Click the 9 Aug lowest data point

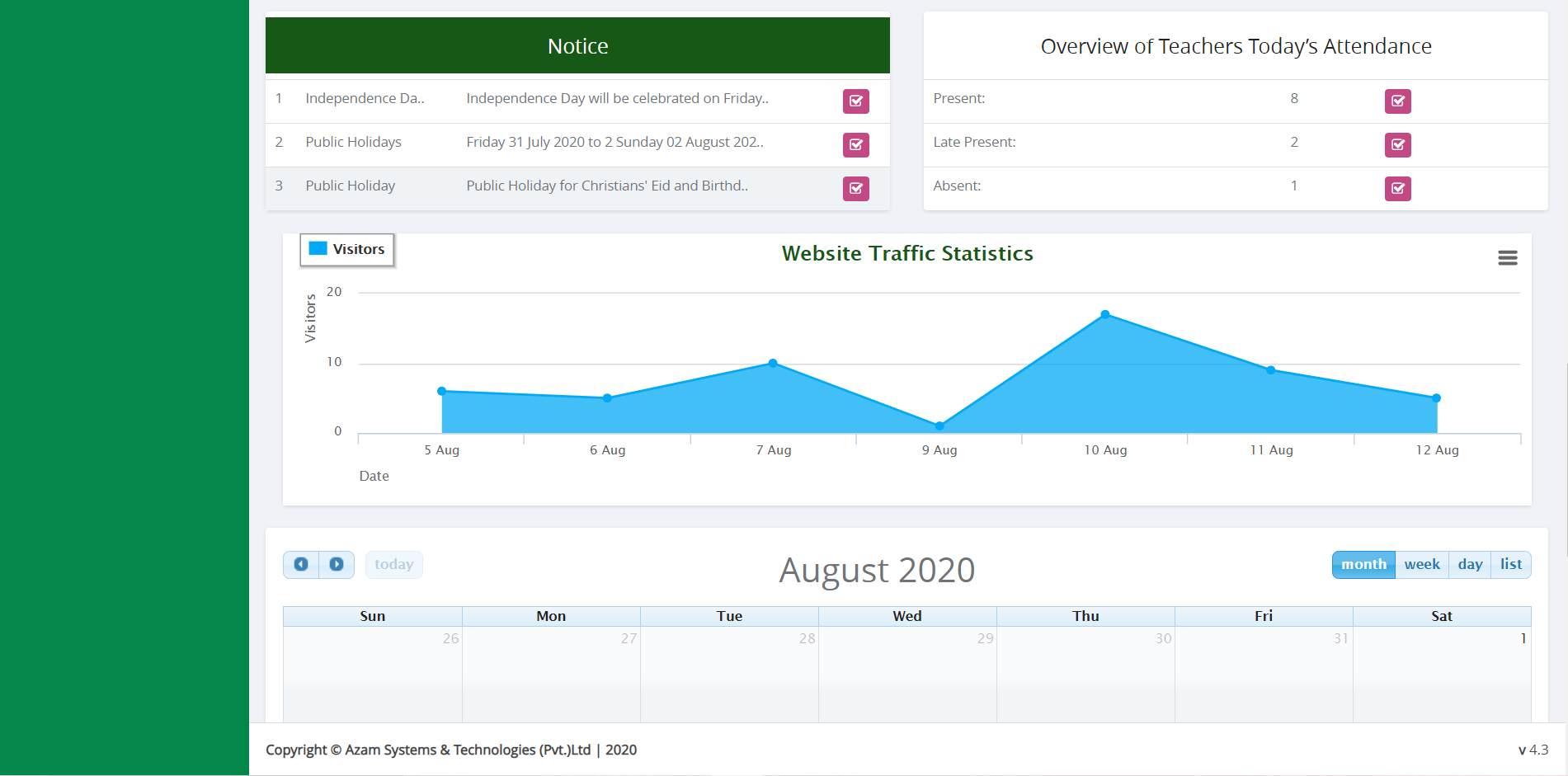point(939,426)
